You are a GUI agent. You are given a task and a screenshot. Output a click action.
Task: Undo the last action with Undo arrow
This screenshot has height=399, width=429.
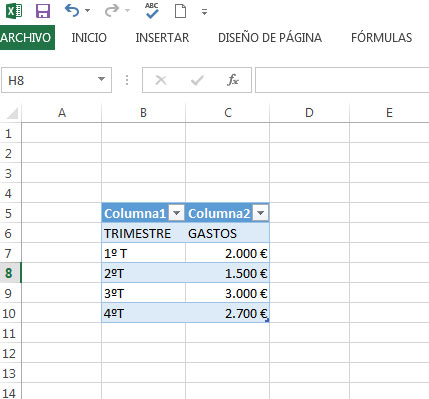tap(72, 11)
